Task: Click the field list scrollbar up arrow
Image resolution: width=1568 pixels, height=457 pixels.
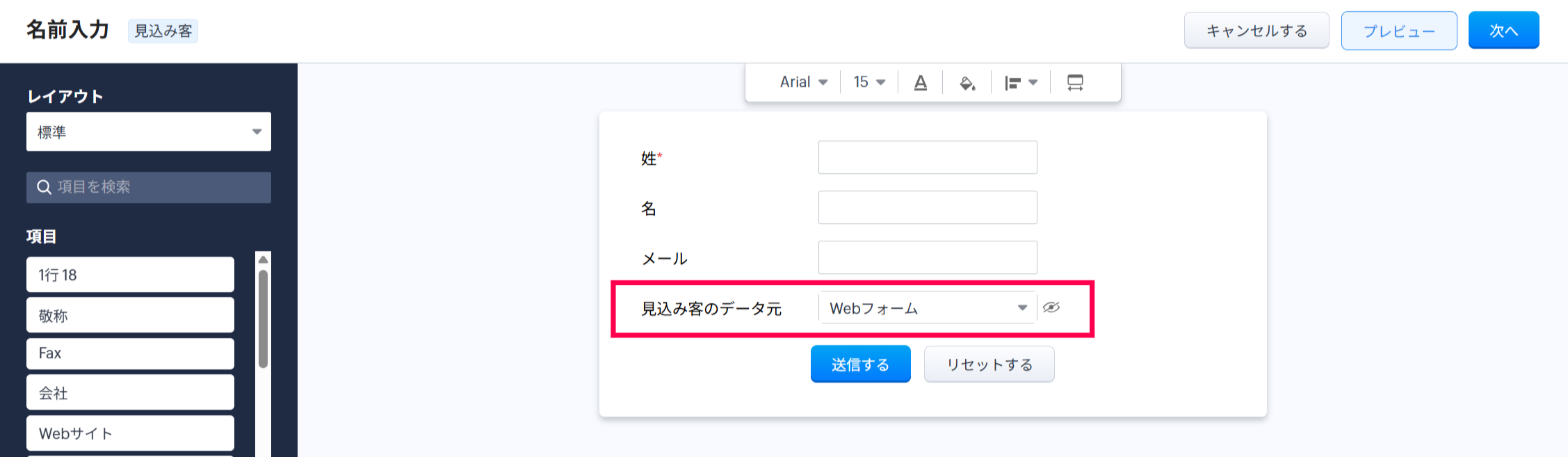Action: (263, 259)
